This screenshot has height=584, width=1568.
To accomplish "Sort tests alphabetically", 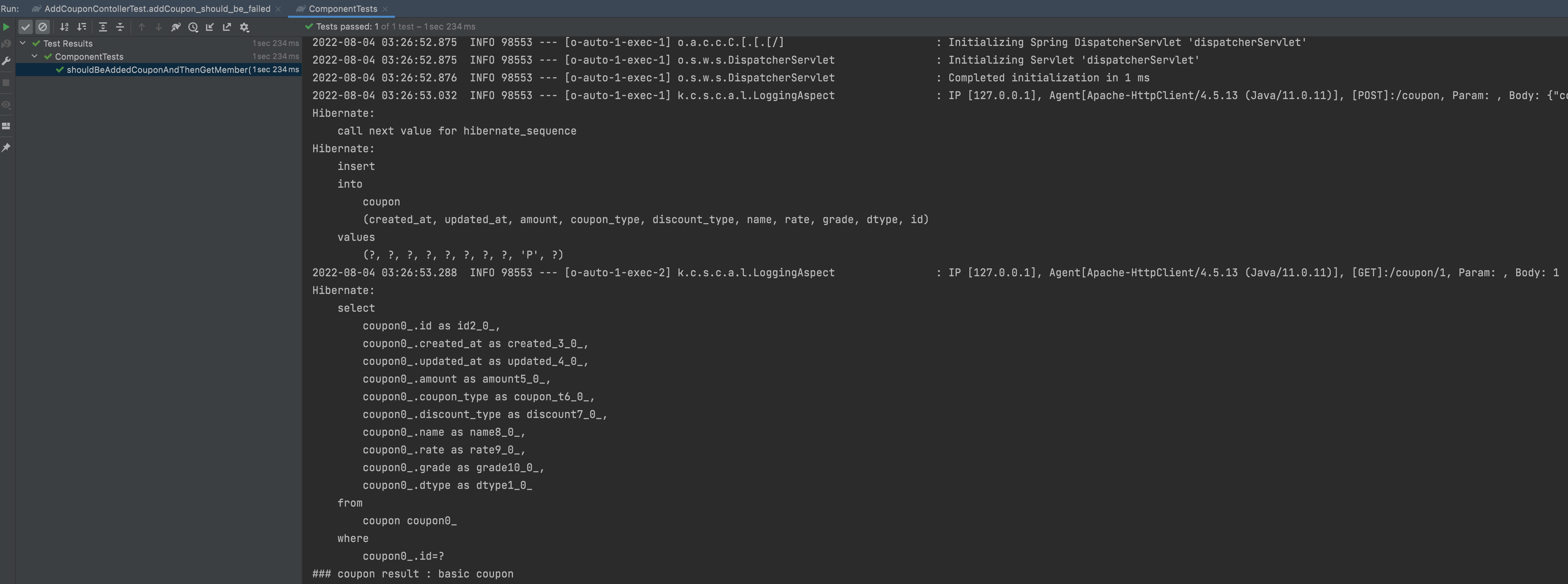I will 64,27.
